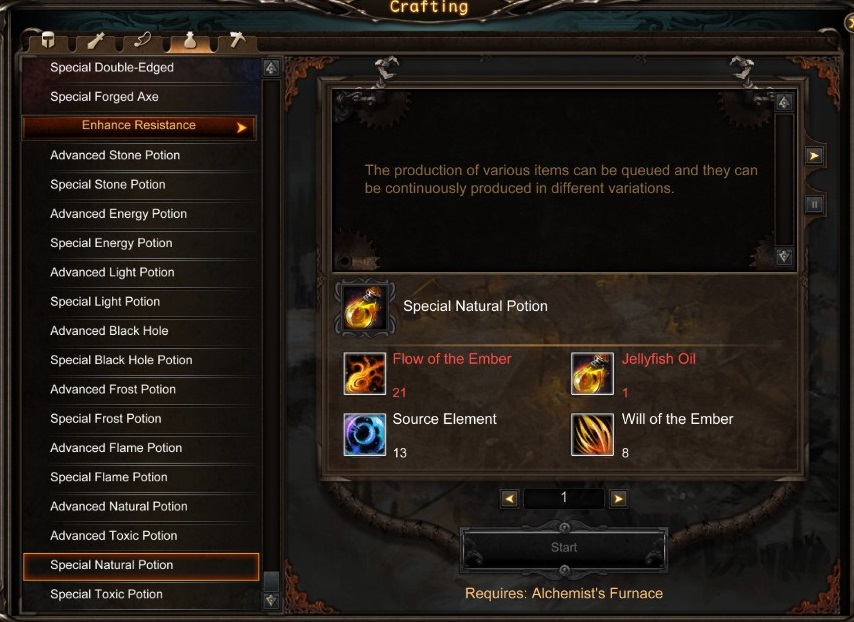Click the Source Element ingredient icon

coord(364,434)
